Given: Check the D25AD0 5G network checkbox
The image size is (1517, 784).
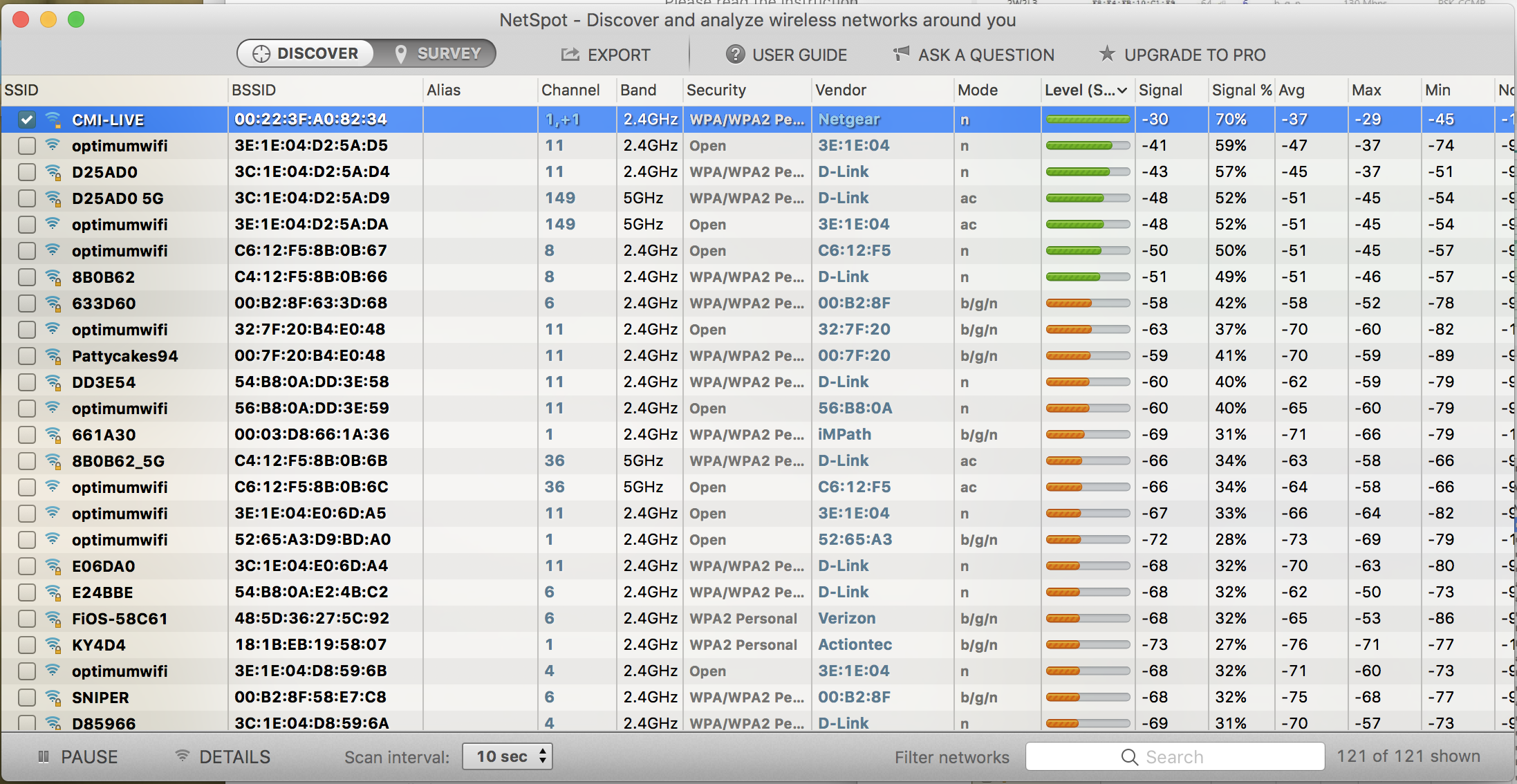Looking at the screenshot, I should click(x=27, y=198).
